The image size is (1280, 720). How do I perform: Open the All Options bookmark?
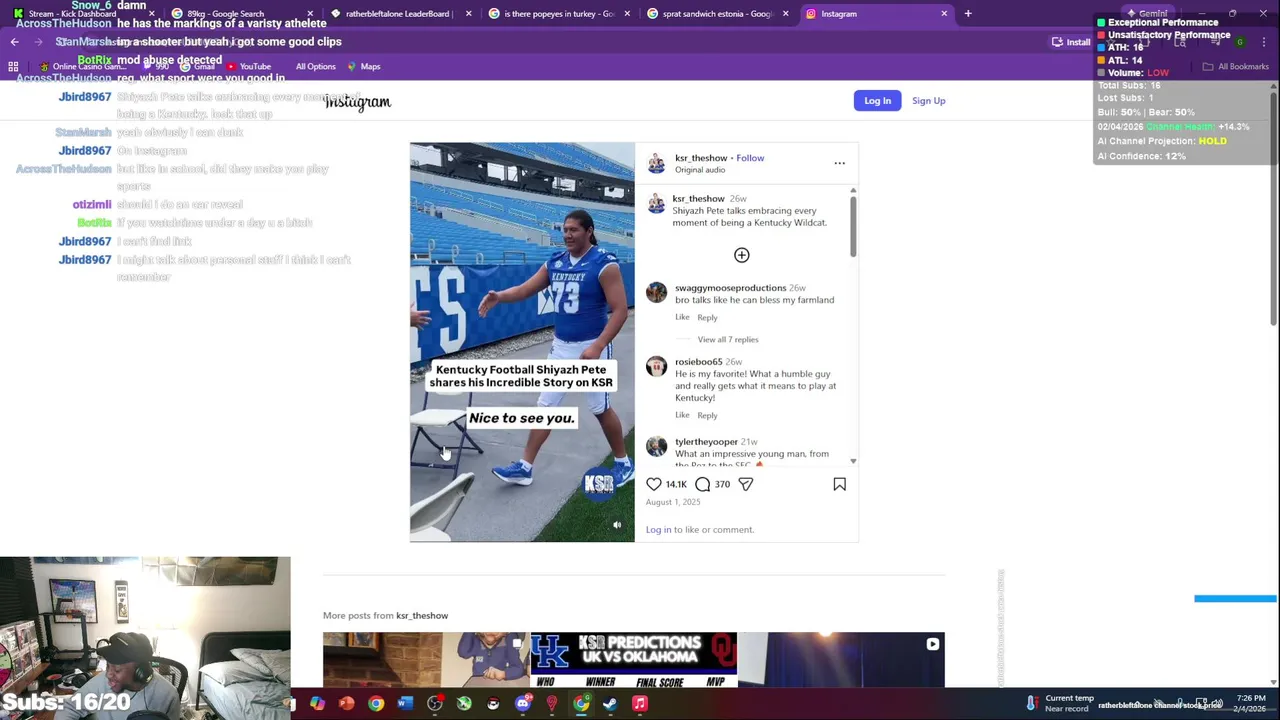pos(315,66)
